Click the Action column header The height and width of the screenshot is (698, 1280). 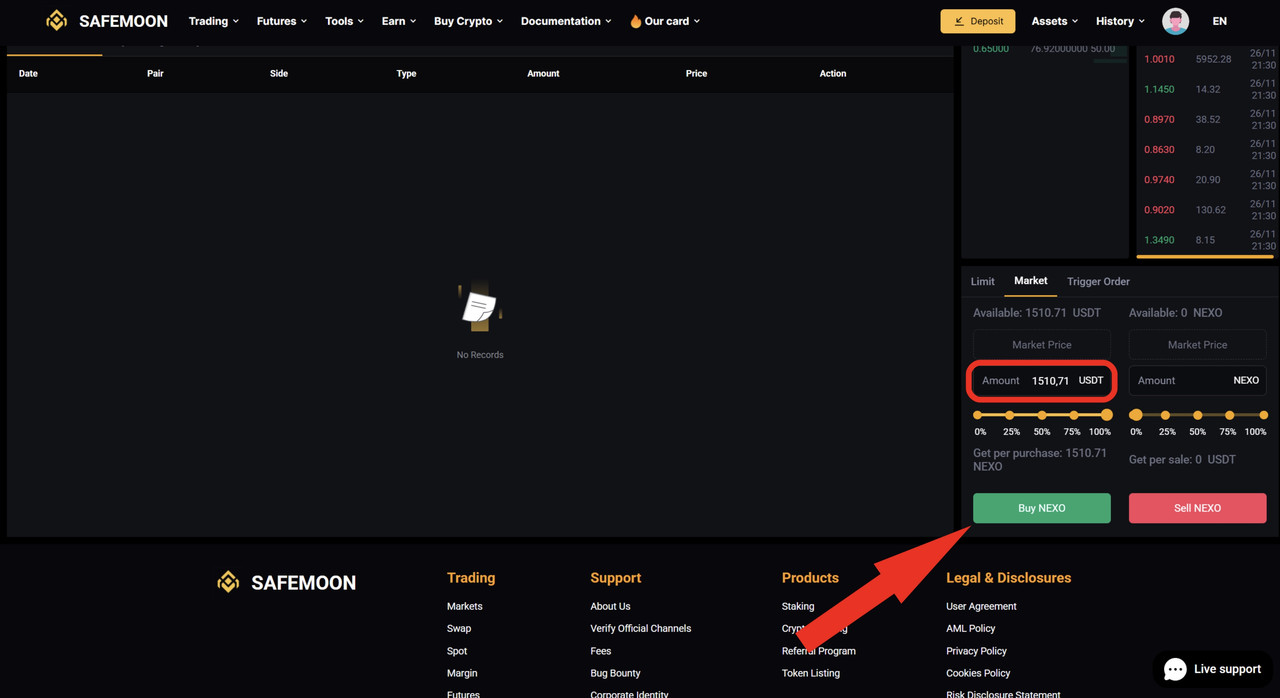[833, 74]
